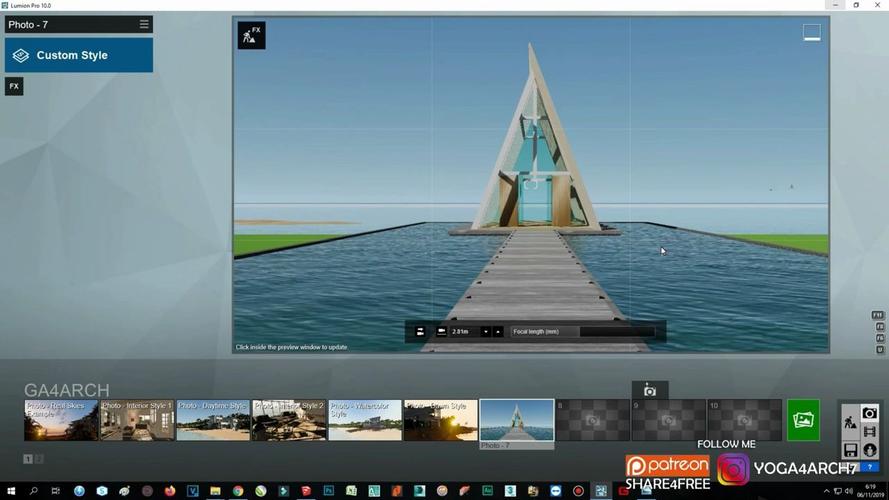
Task: Show hidden system tray icons
Action: (x=826, y=491)
